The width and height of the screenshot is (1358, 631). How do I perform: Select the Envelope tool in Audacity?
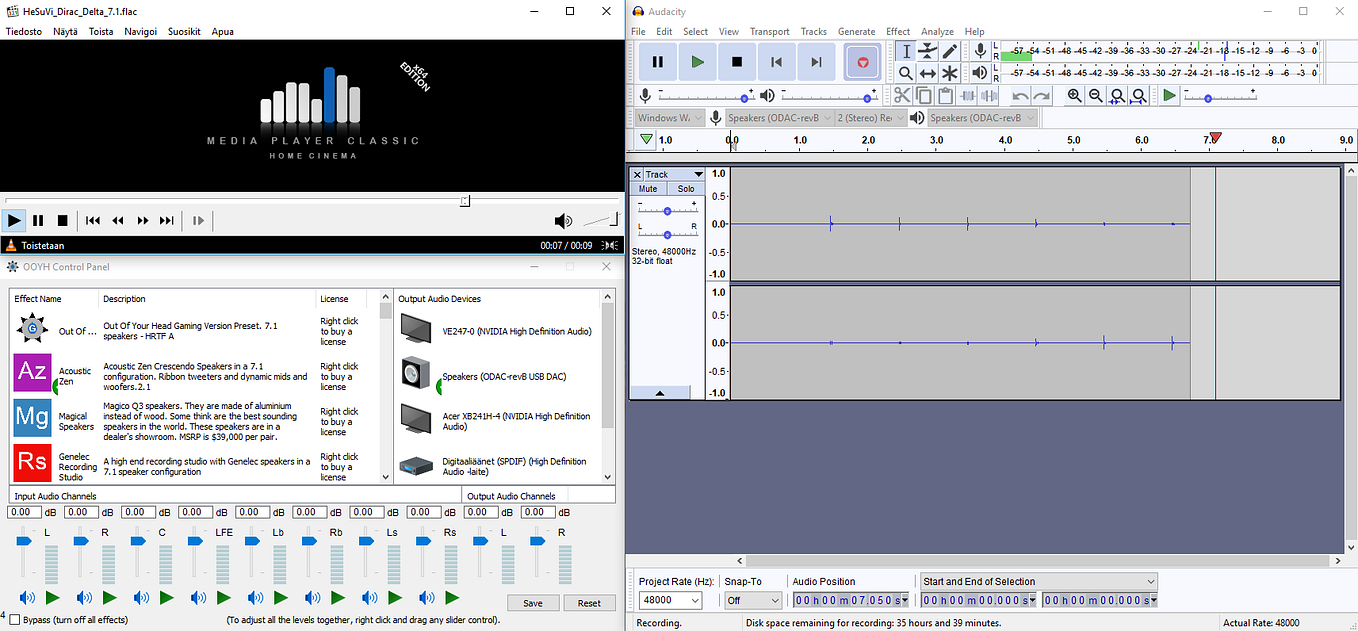point(926,51)
